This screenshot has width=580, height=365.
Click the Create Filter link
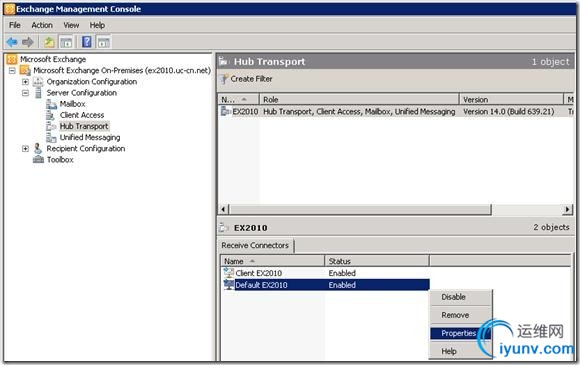pos(251,79)
